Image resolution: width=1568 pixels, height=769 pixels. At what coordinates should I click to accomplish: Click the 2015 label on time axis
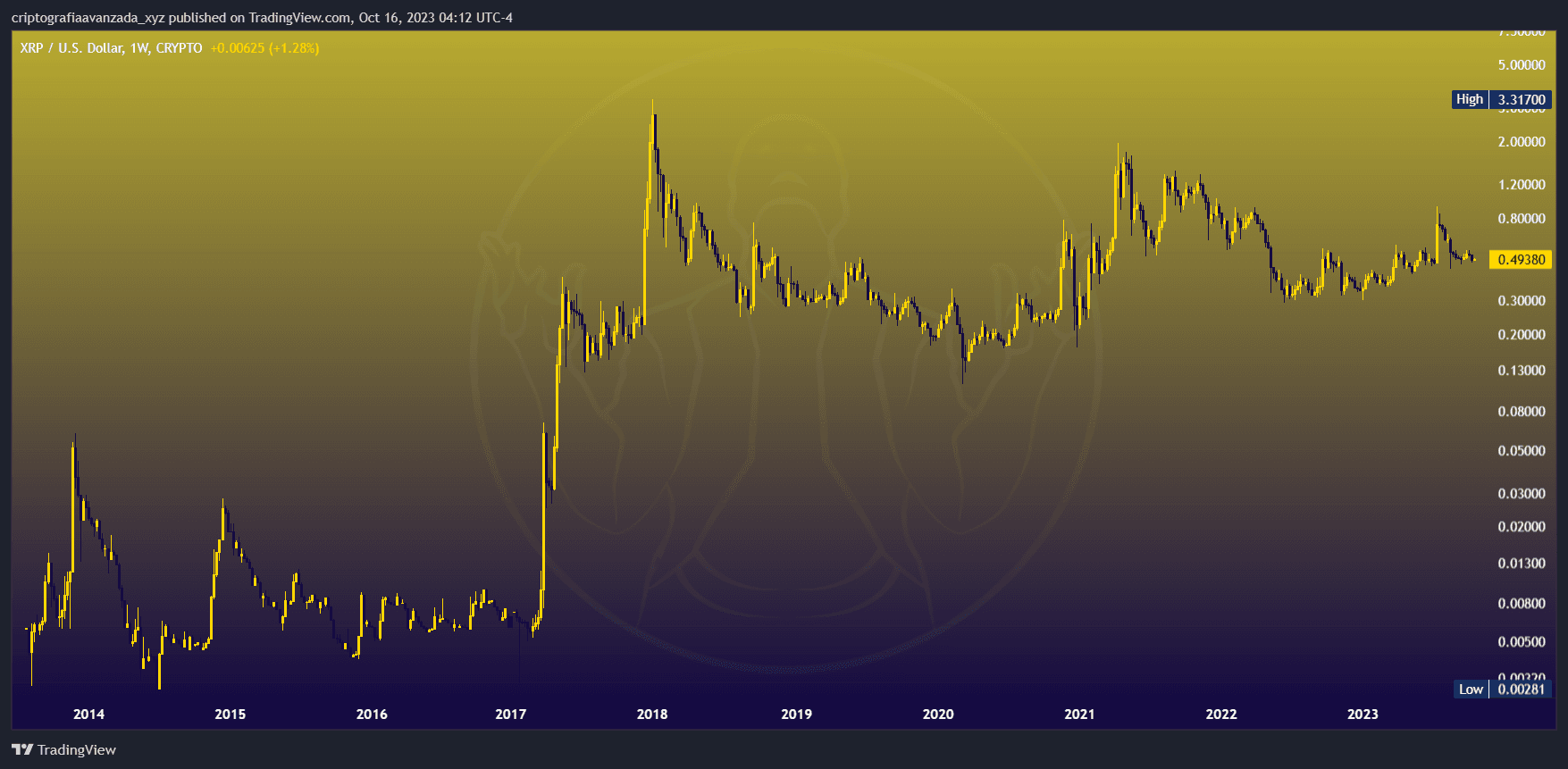(231, 714)
